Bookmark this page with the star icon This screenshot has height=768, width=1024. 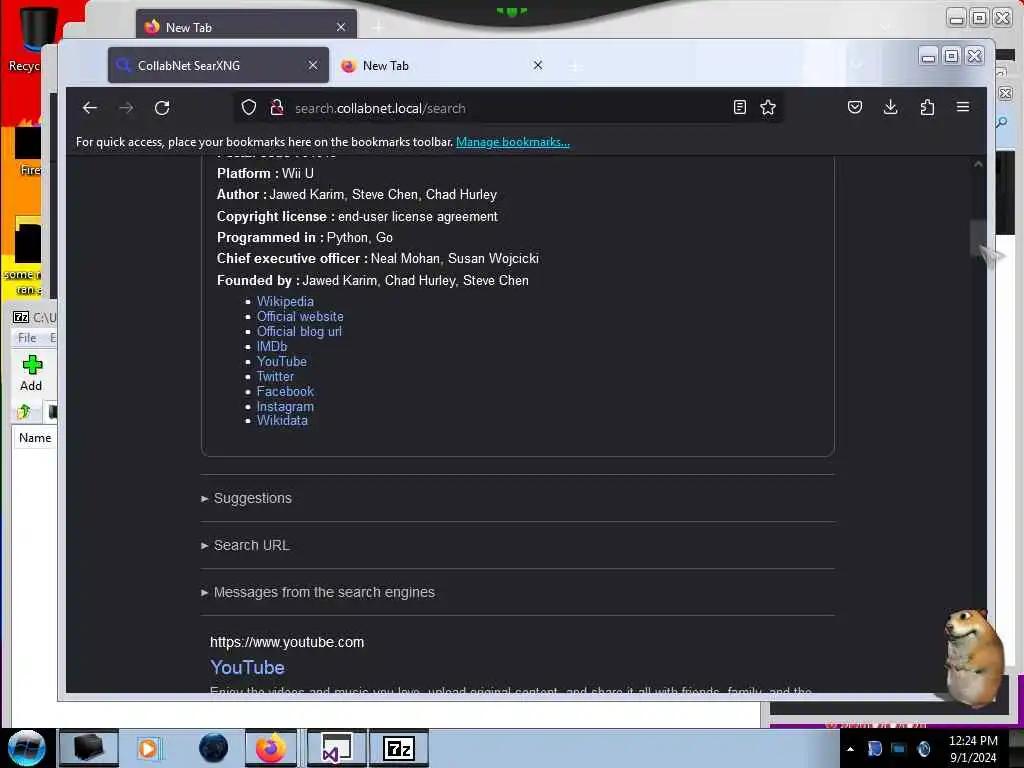click(768, 108)
